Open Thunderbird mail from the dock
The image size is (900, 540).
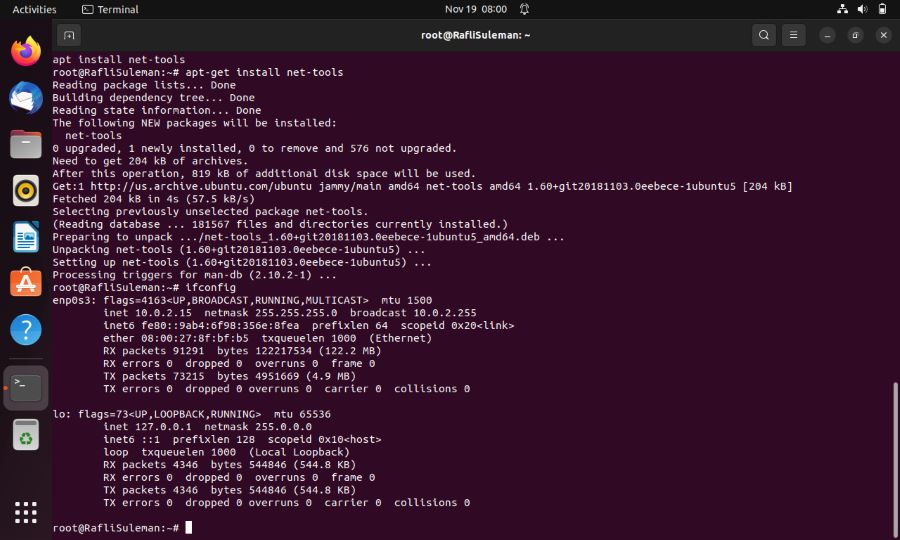tap(26, 98)
